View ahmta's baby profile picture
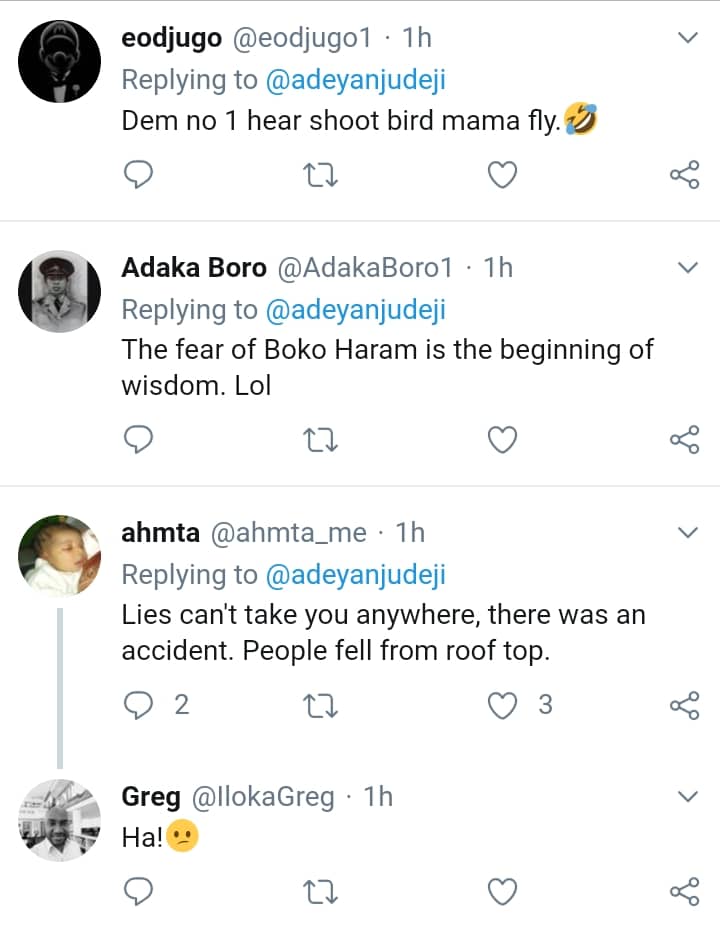 click(60, 556)
